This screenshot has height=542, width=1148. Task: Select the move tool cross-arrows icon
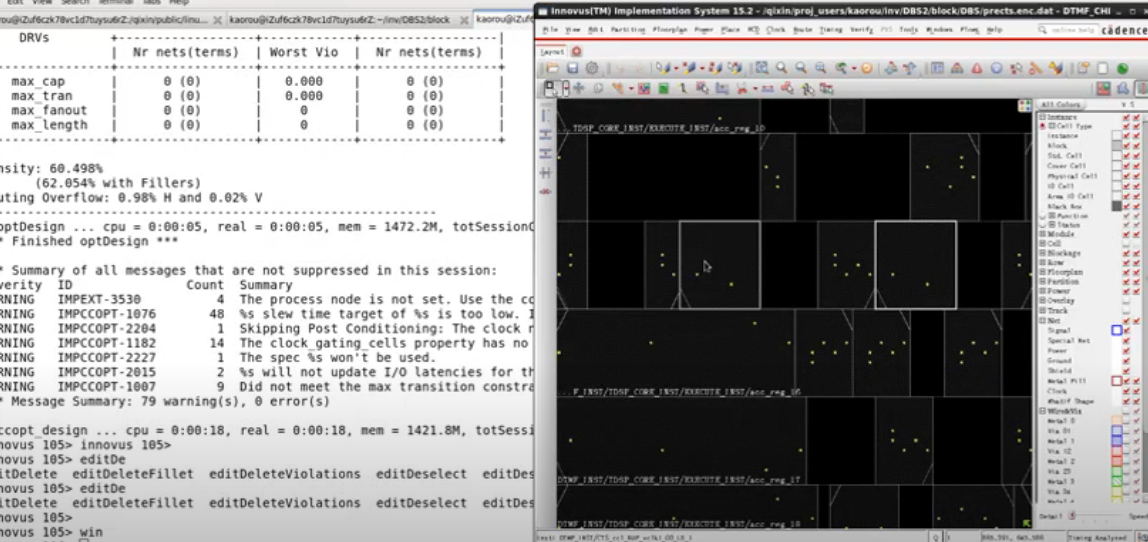pos(578,89)
